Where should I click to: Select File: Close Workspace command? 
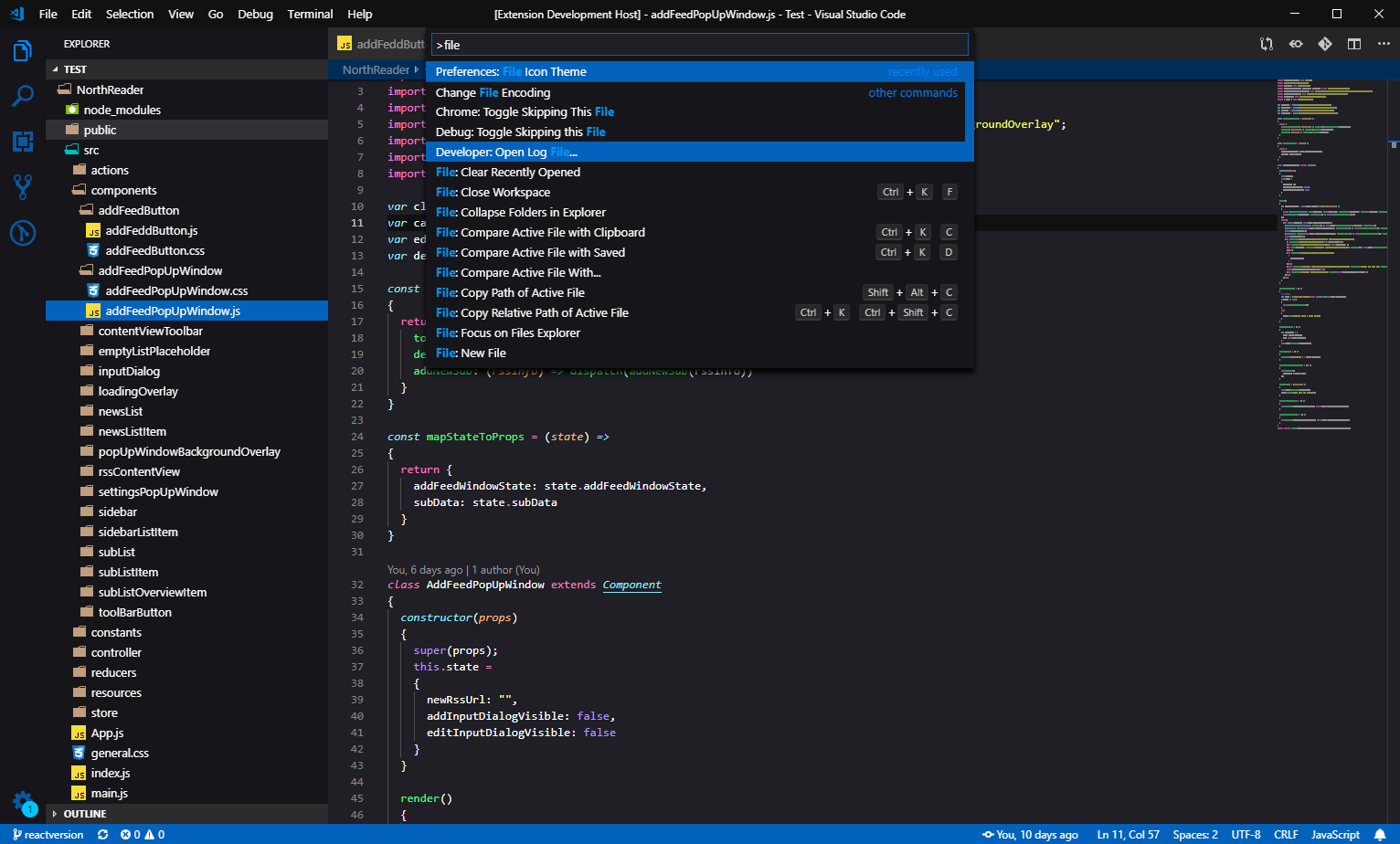(x=699, y=192)
